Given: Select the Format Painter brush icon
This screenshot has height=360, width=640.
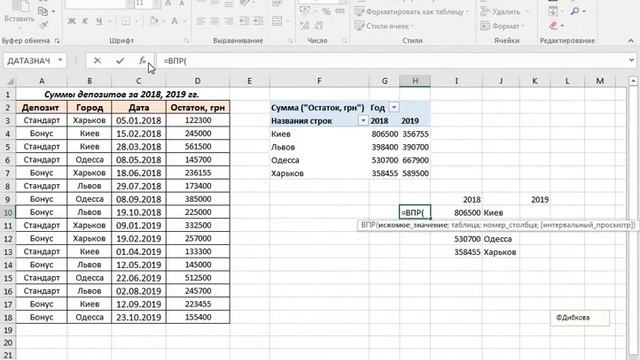Looking at the screenshot, I should tap(43, 25).
